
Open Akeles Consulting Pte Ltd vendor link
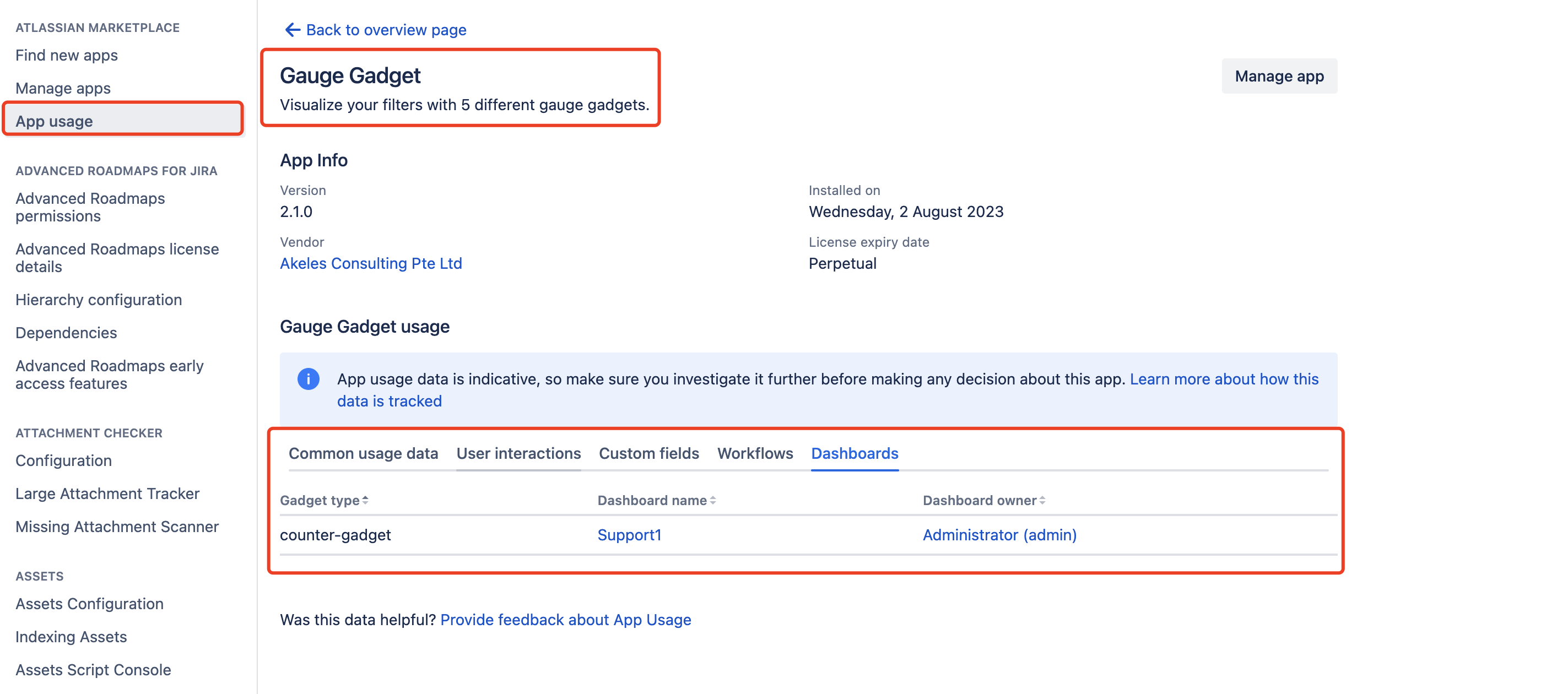pos(371,264)
